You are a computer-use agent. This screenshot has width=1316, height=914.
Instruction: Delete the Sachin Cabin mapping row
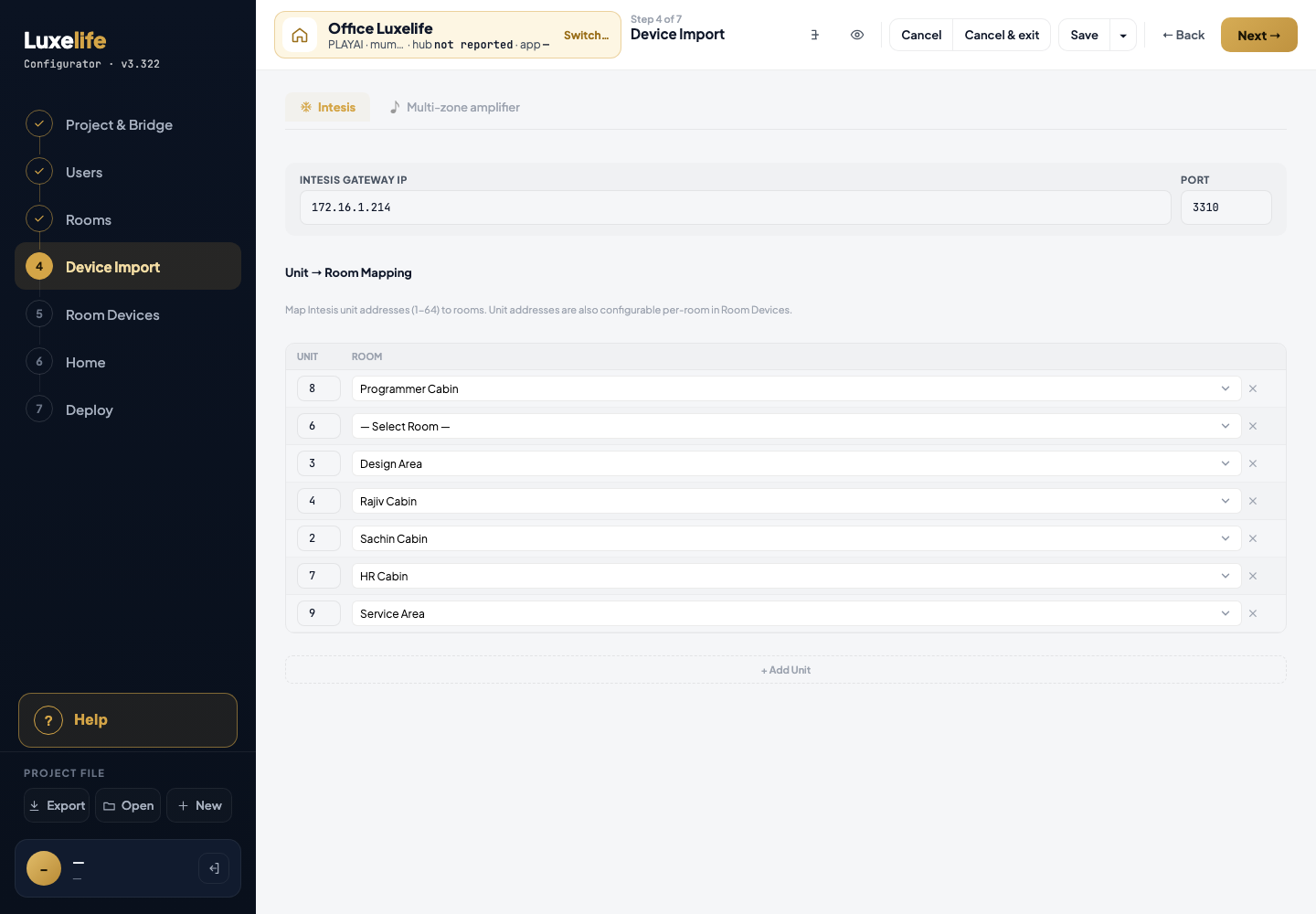(x=1253, y=538)
